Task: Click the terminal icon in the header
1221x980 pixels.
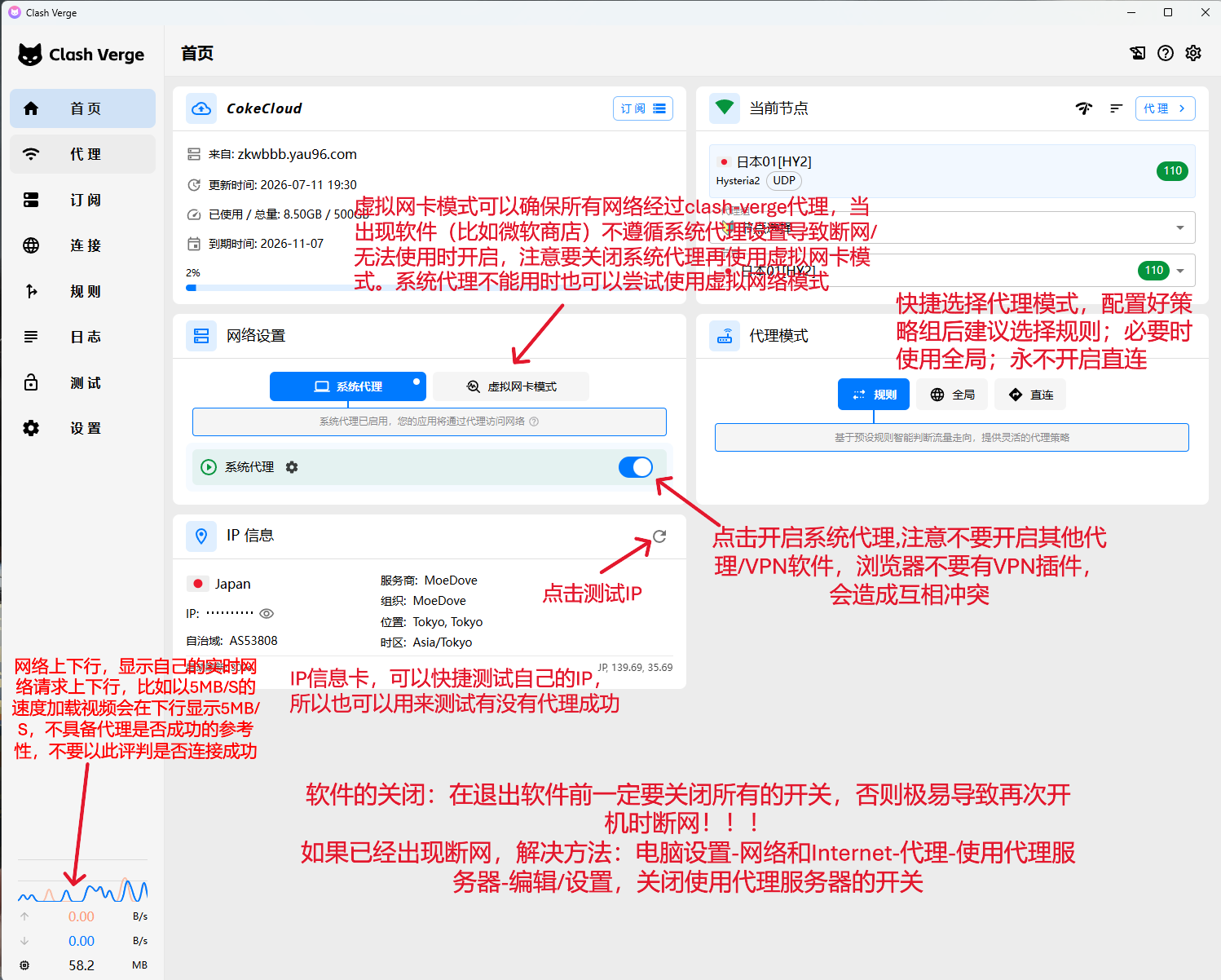Action: (1138, 53)
